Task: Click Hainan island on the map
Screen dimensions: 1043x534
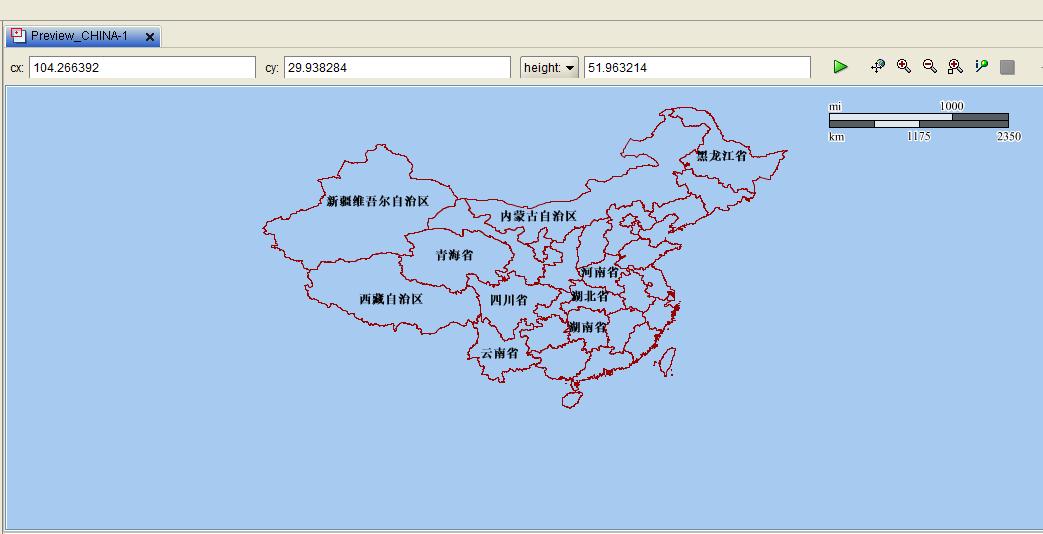Action: (x=571, y=398)
